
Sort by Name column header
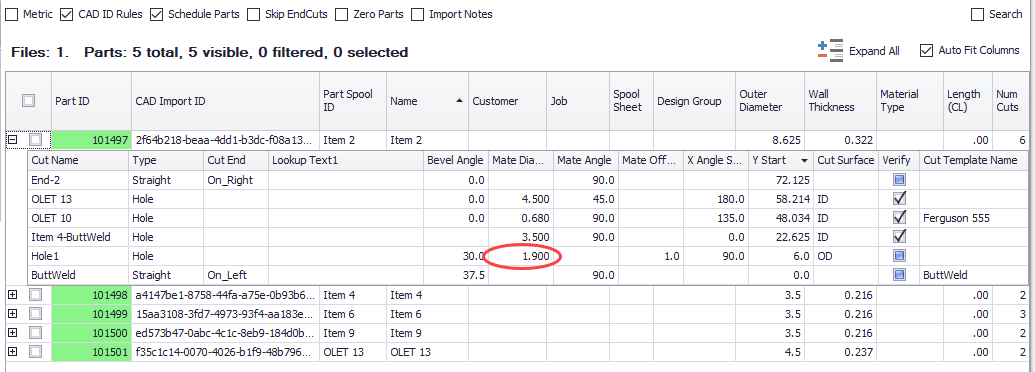pyautogui.click(x=427, y=101)
